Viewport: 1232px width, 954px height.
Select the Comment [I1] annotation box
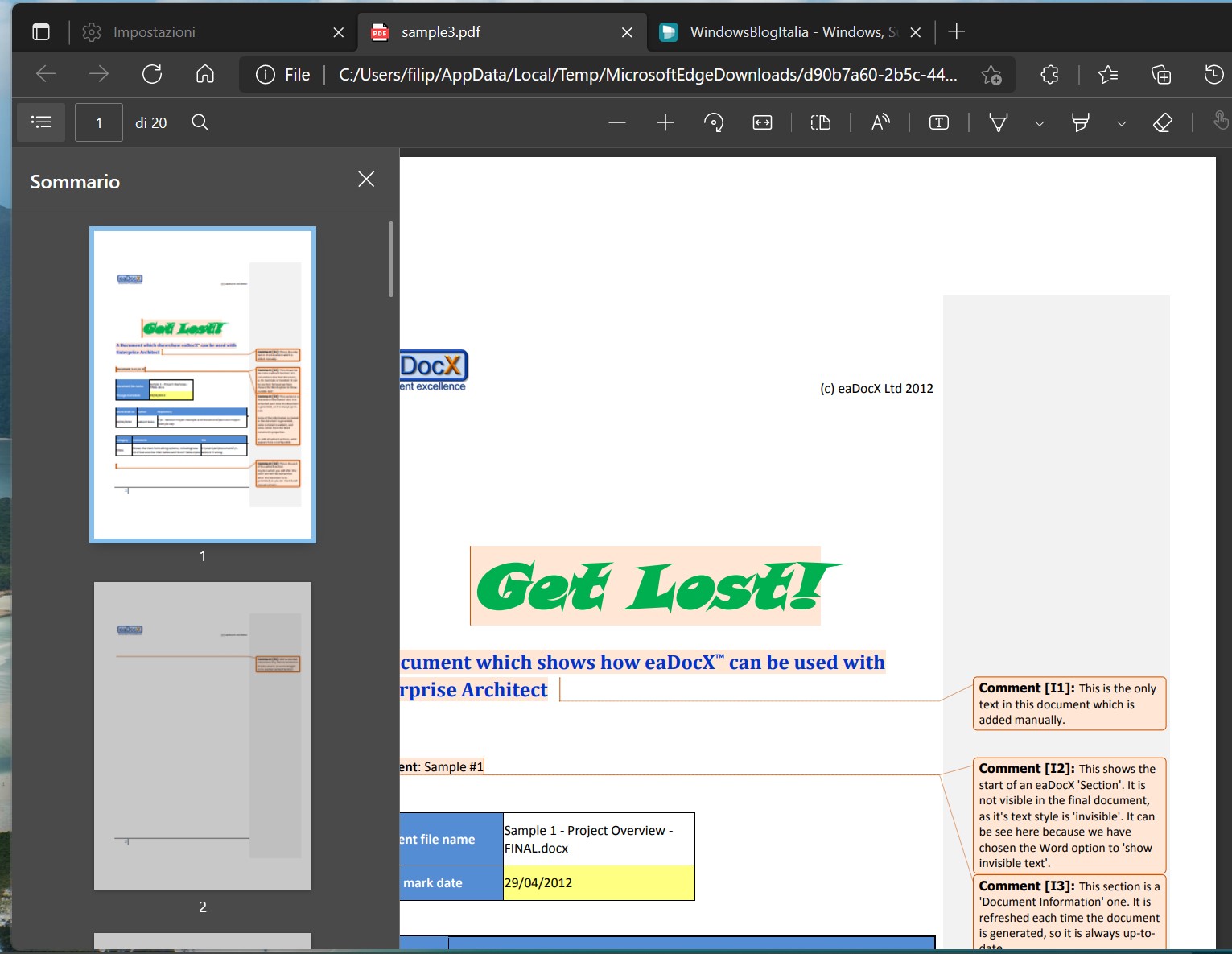tap(1069, 704)
